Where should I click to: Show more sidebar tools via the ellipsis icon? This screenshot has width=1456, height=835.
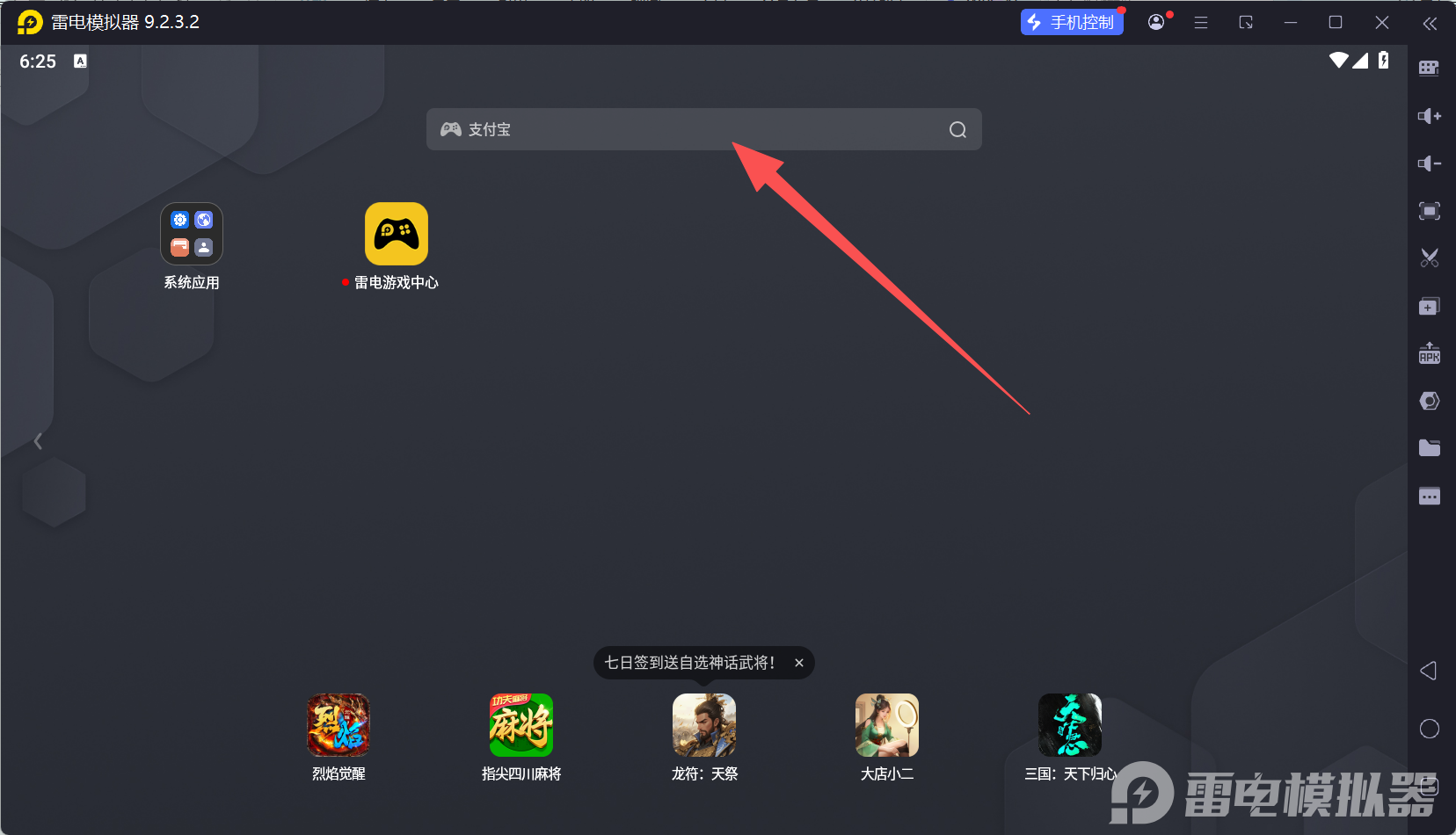(x=1429, y=496)
